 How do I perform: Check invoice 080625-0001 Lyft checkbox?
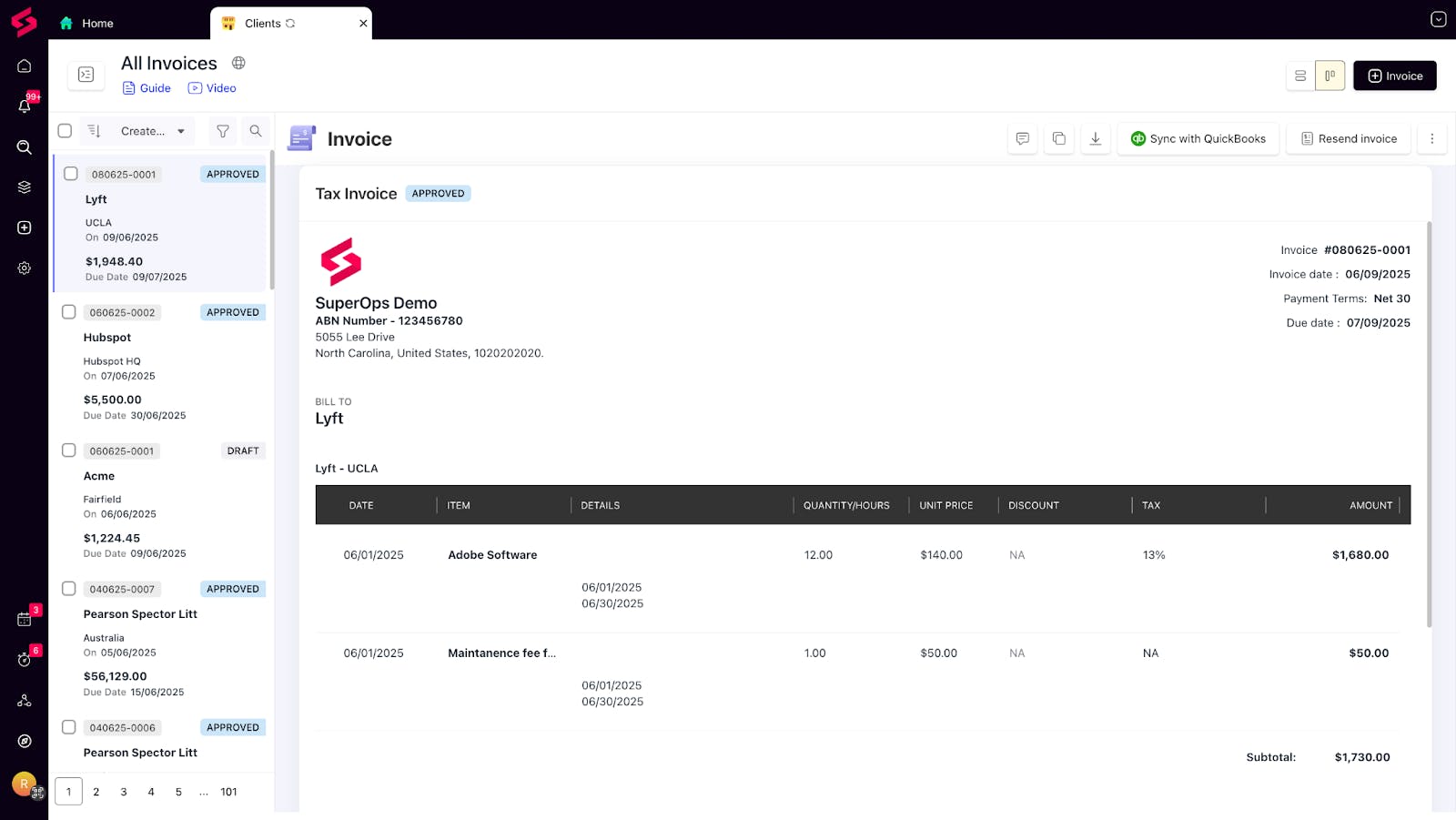(71, 173)
